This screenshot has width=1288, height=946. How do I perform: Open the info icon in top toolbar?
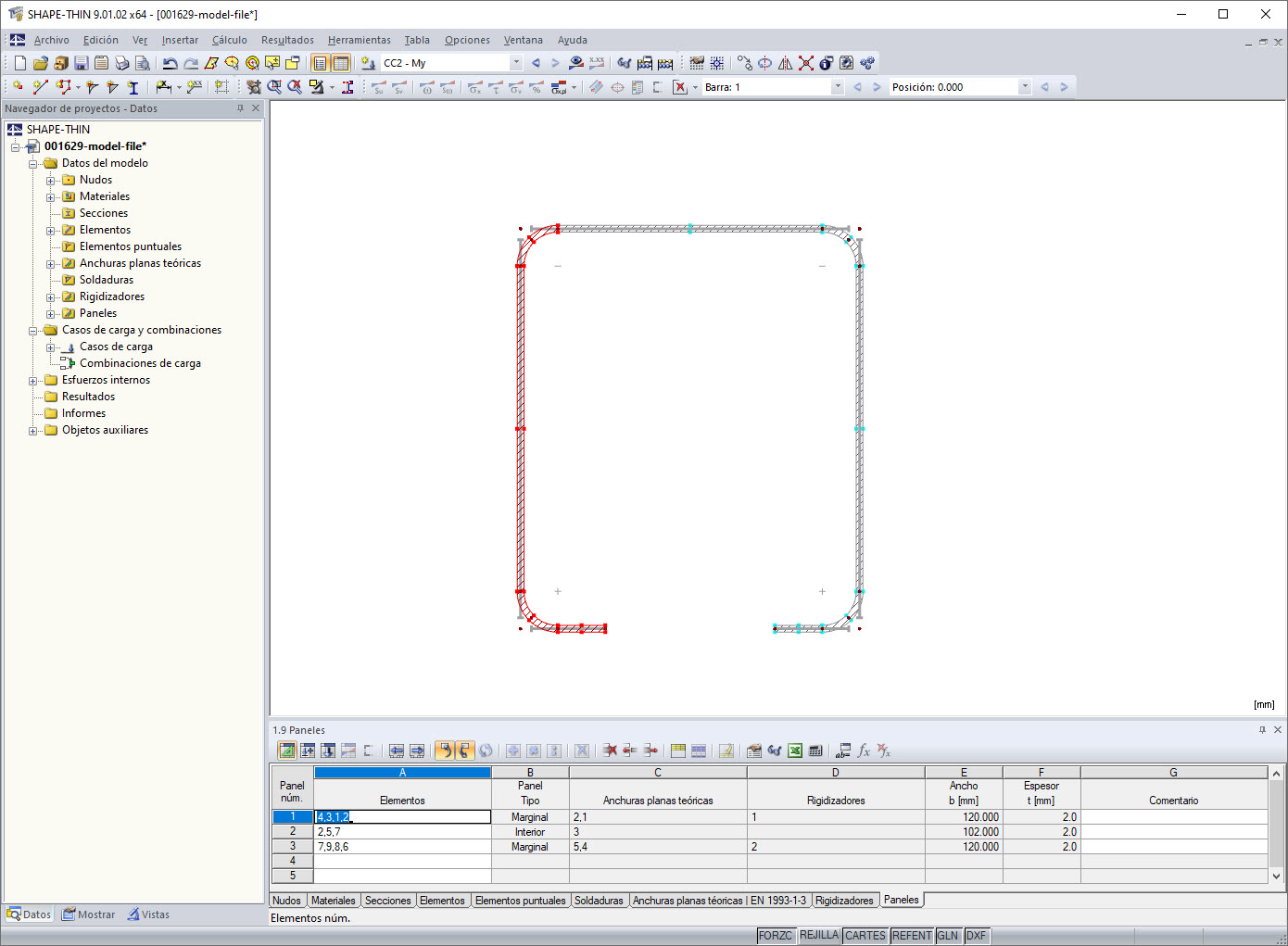(827, 63)
